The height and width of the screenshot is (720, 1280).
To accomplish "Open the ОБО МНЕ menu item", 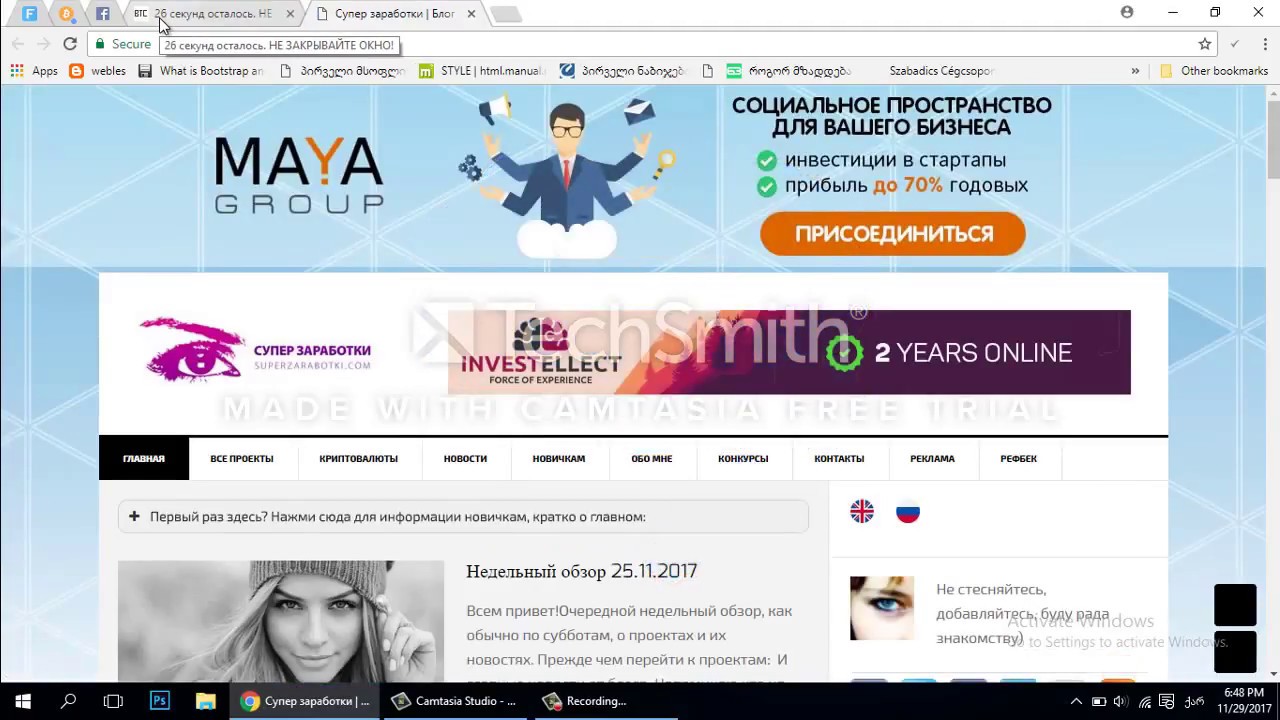I will [652, 459].
